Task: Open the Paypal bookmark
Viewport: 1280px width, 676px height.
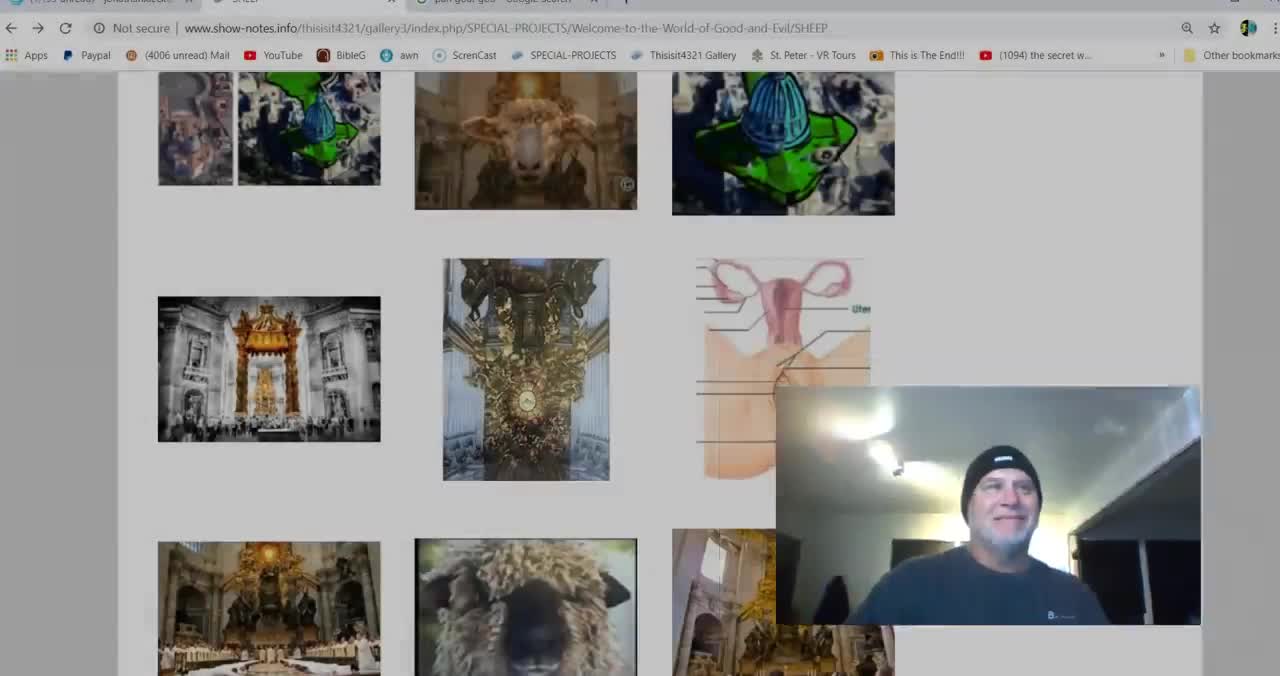Action: 87,55
